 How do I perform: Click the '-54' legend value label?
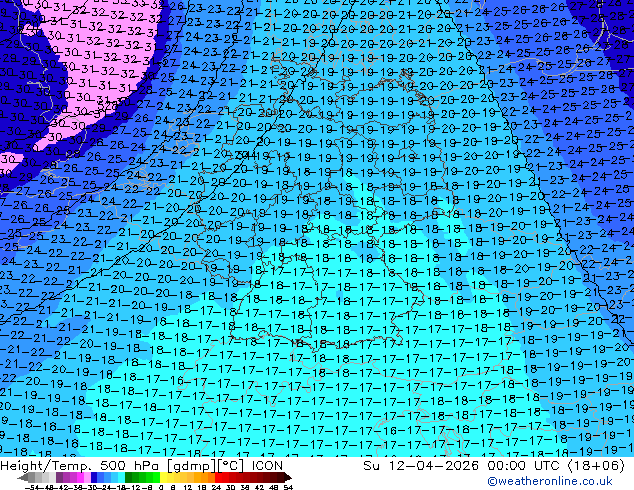(x=32, y=488)
